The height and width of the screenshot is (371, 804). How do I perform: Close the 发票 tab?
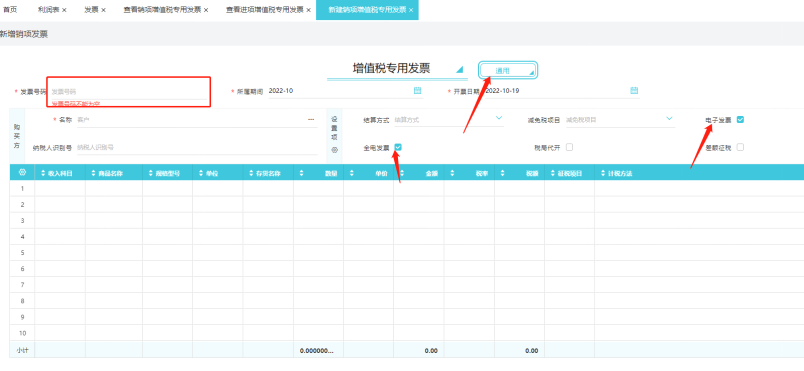pos(103,10)
